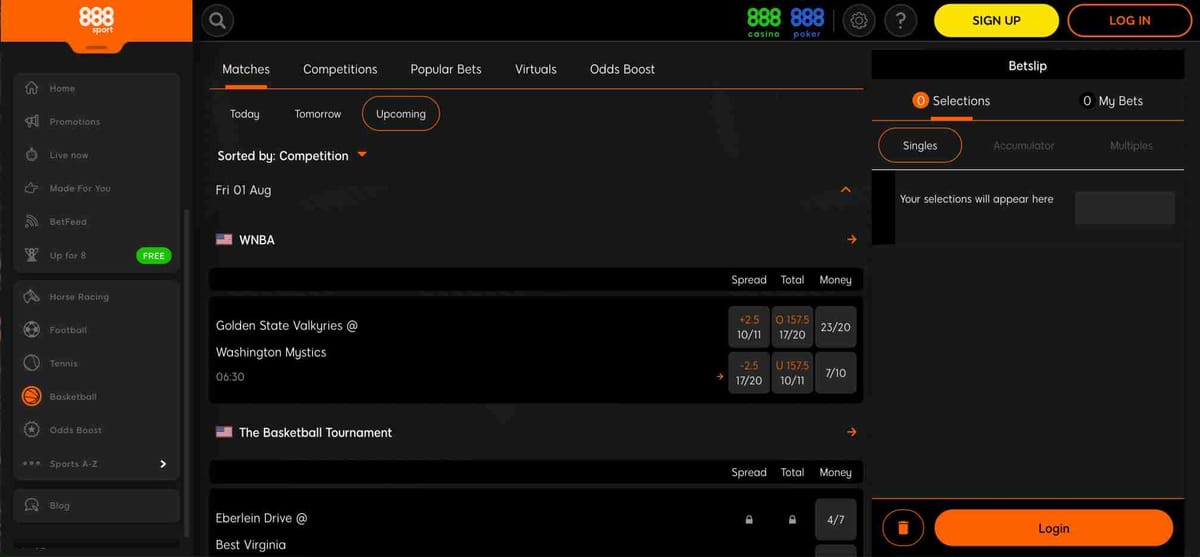
Task: Expand Sports A-Z chevron
Action: (x=163, y=464)
